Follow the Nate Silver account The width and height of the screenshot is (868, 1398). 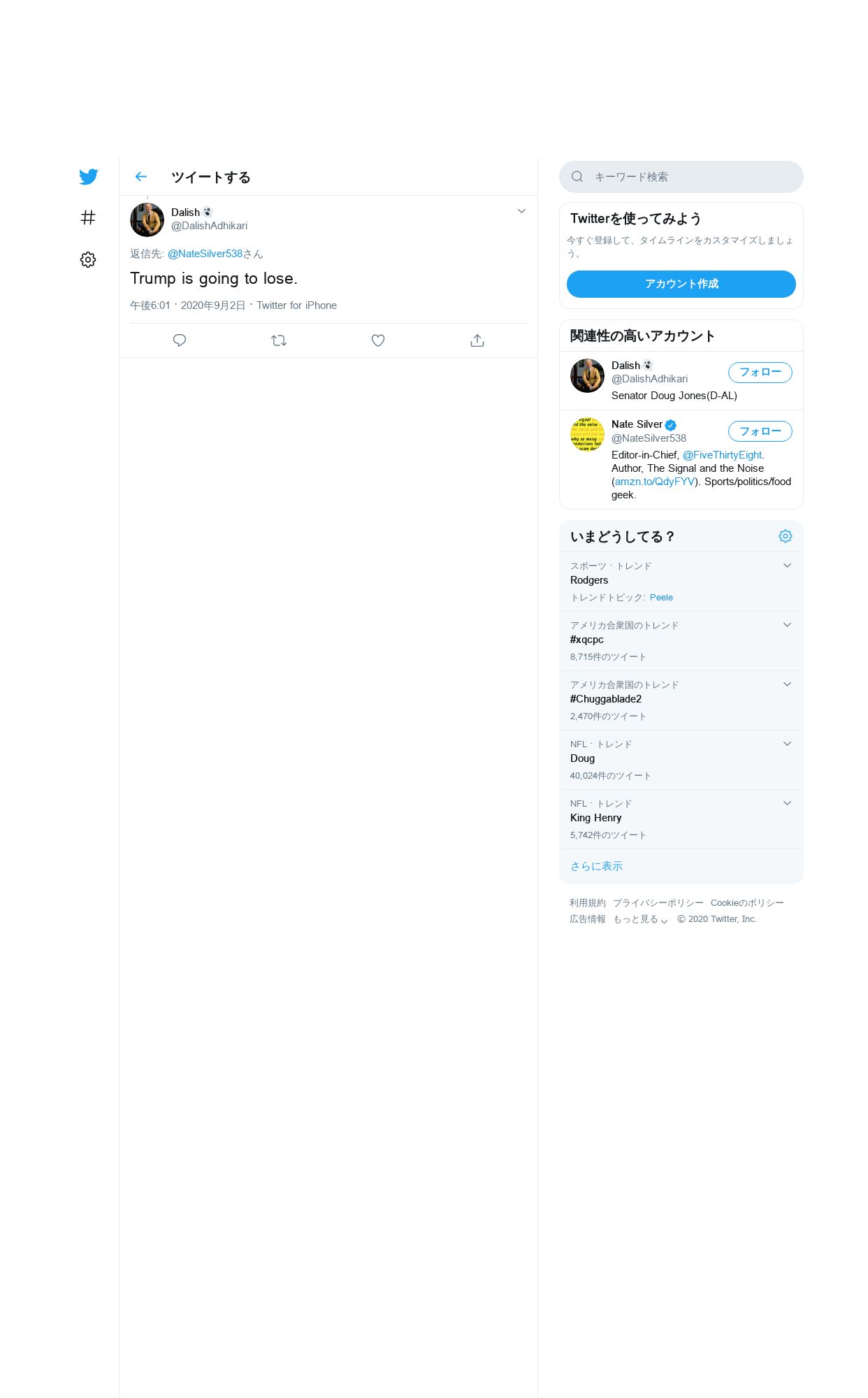pos(760,431)
